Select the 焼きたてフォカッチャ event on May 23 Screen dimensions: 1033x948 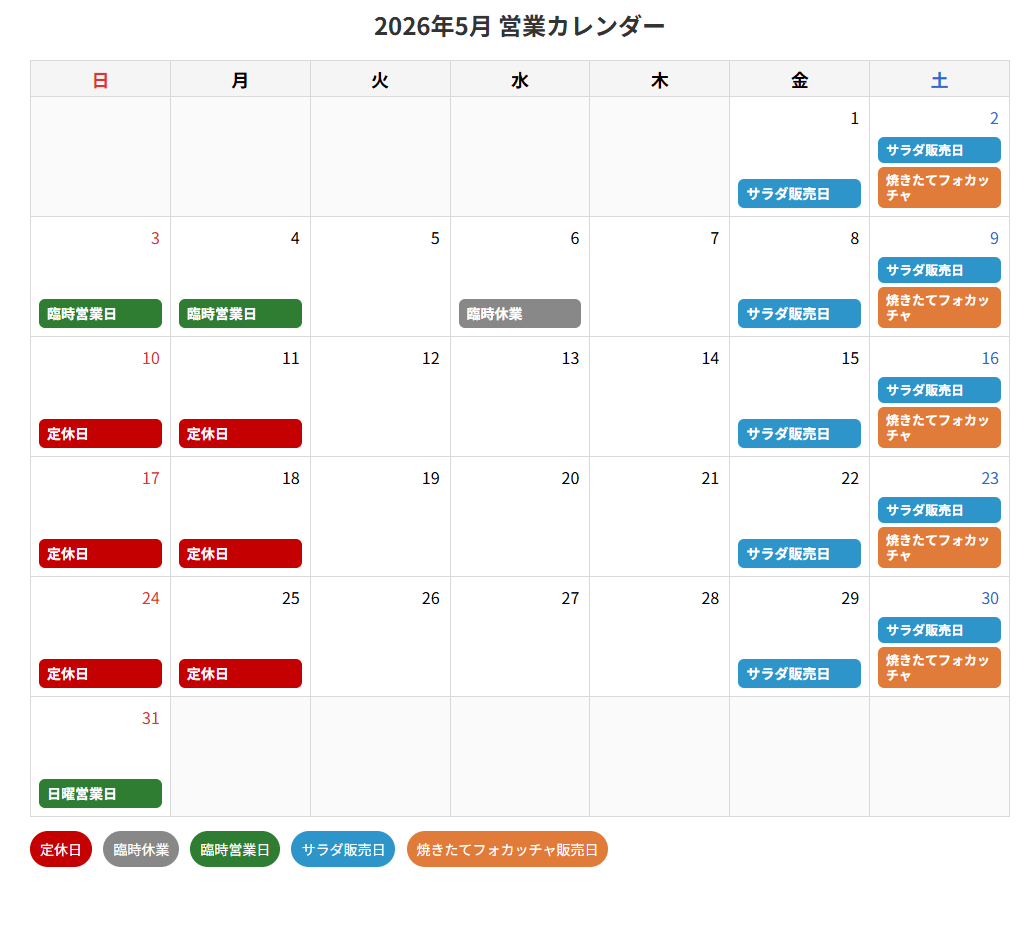939,547
